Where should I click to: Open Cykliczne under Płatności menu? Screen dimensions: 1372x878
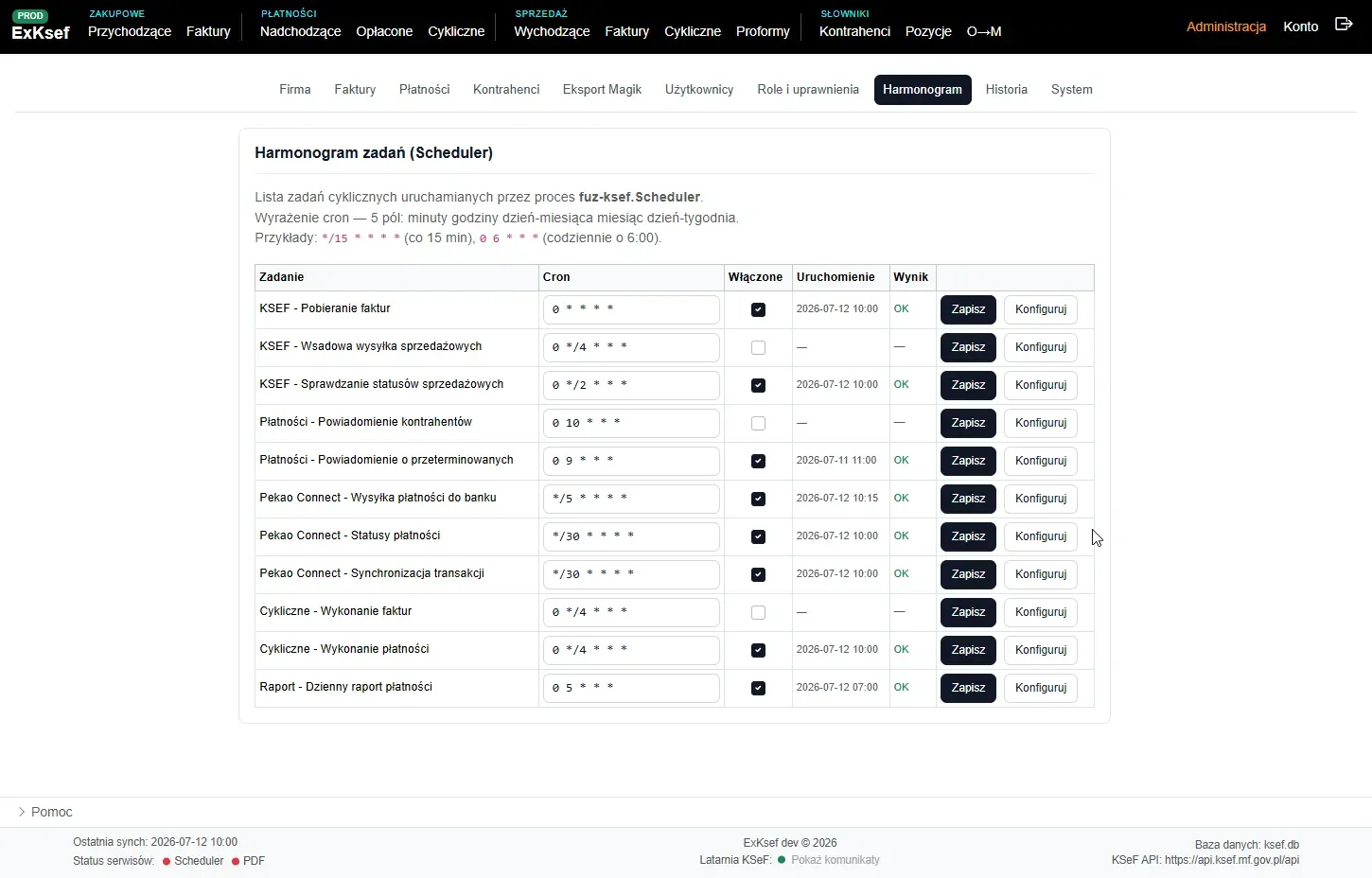(456, 31)
